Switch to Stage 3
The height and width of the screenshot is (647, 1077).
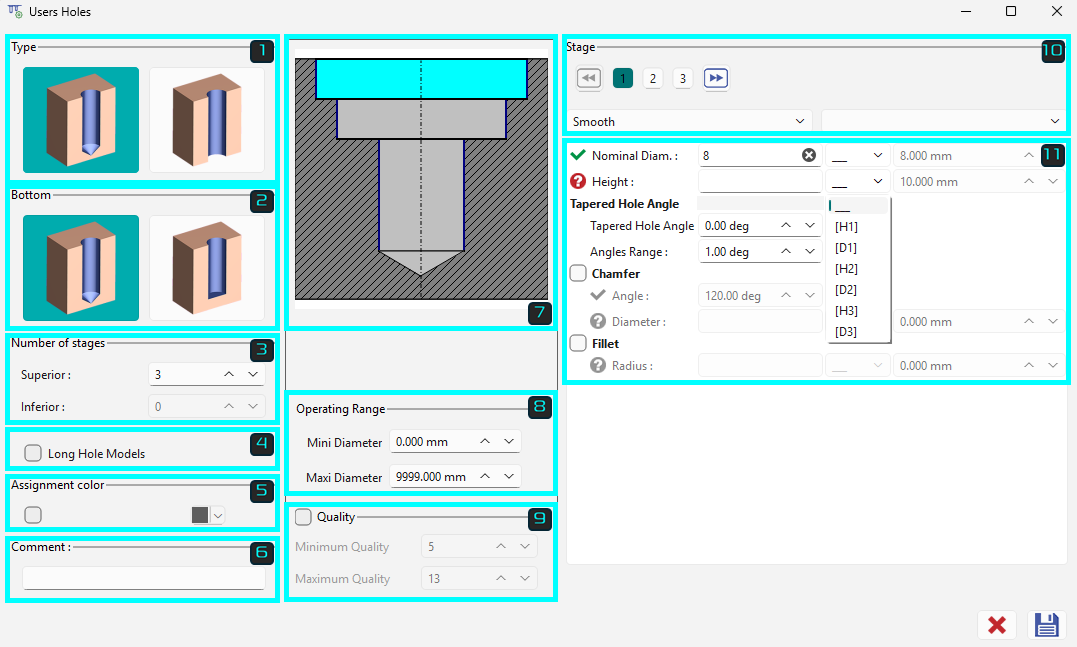[683, 77]
